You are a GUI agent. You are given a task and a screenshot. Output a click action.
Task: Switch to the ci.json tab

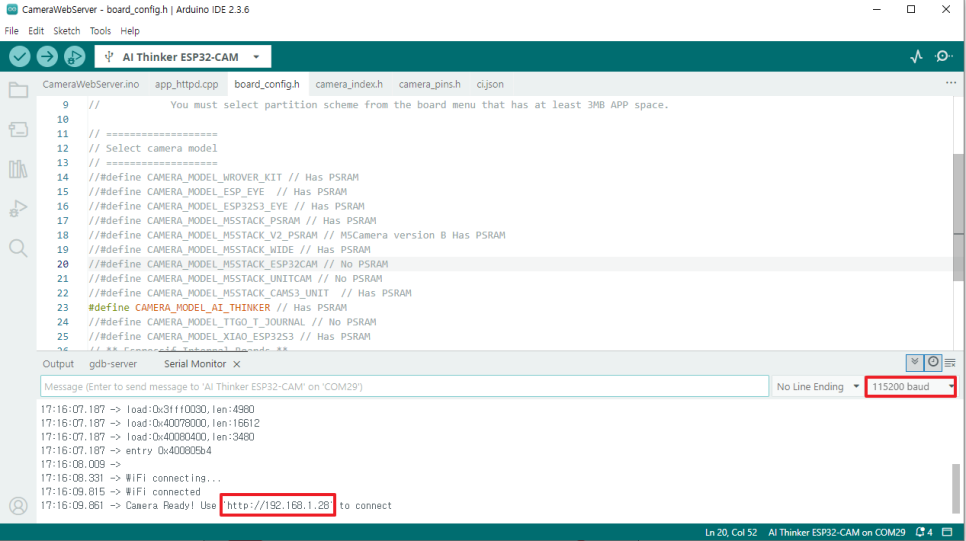point(490,84)
